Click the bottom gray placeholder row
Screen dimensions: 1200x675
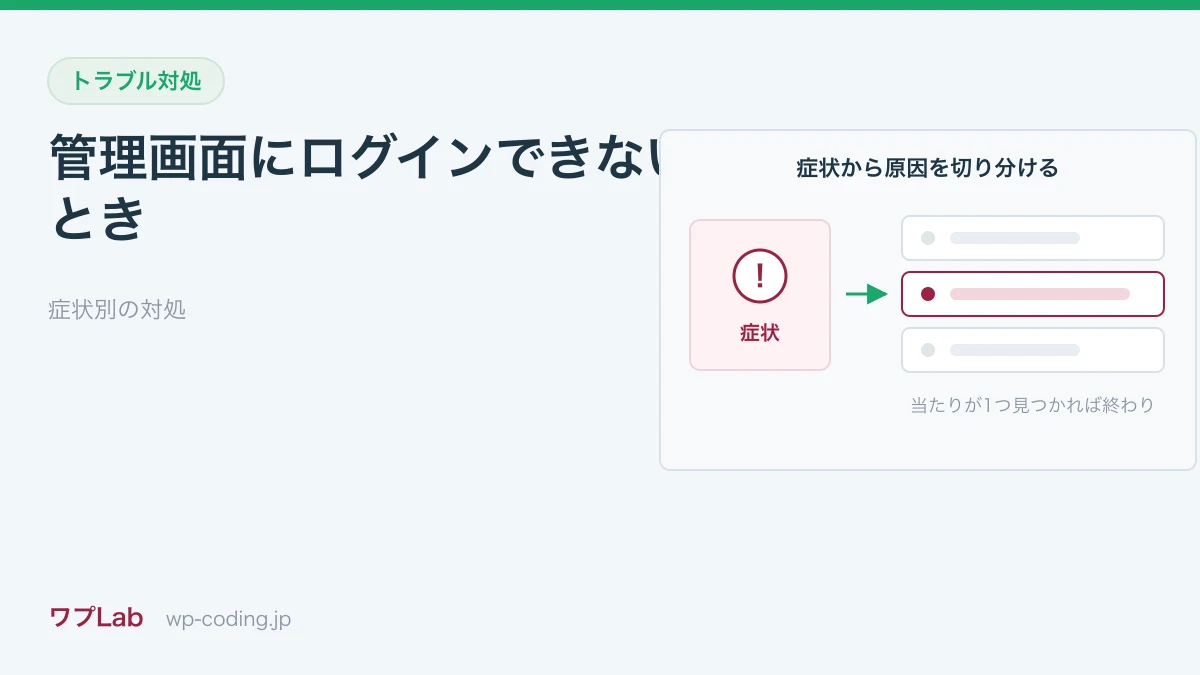pos(1033,350)
